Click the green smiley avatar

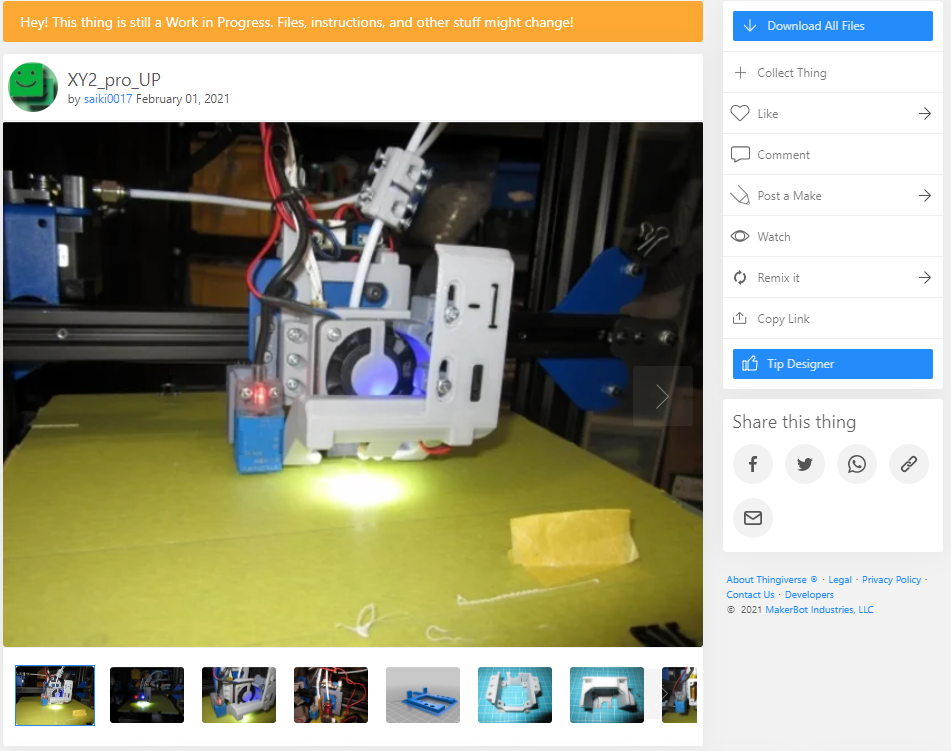[x=33, y=87]
